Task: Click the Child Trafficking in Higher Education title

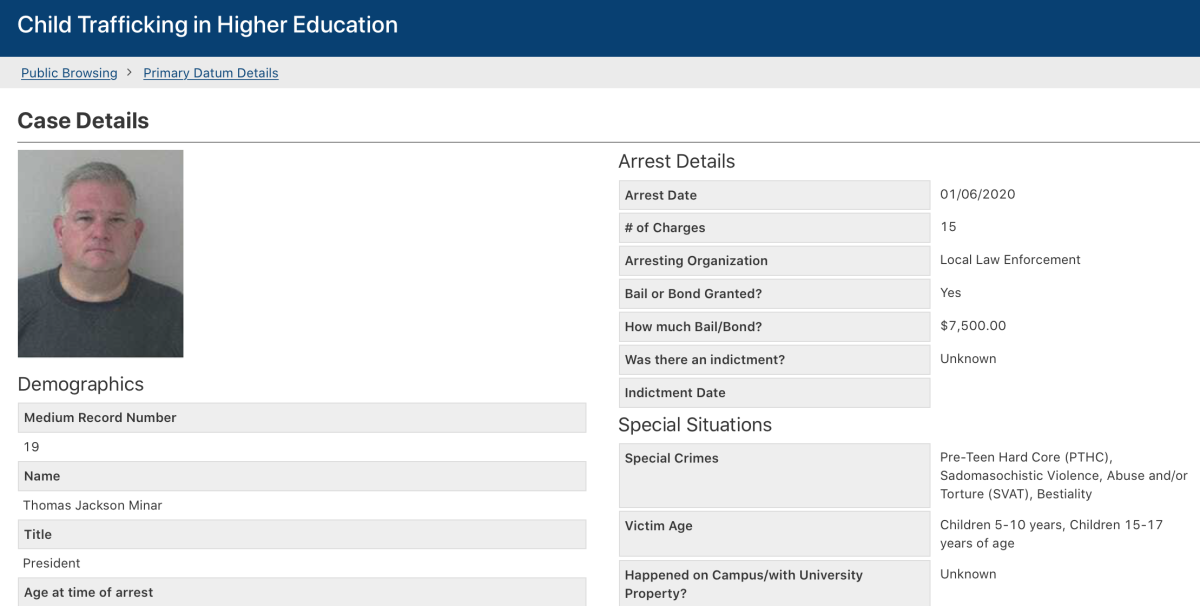Action: click(x=208, y=25)
